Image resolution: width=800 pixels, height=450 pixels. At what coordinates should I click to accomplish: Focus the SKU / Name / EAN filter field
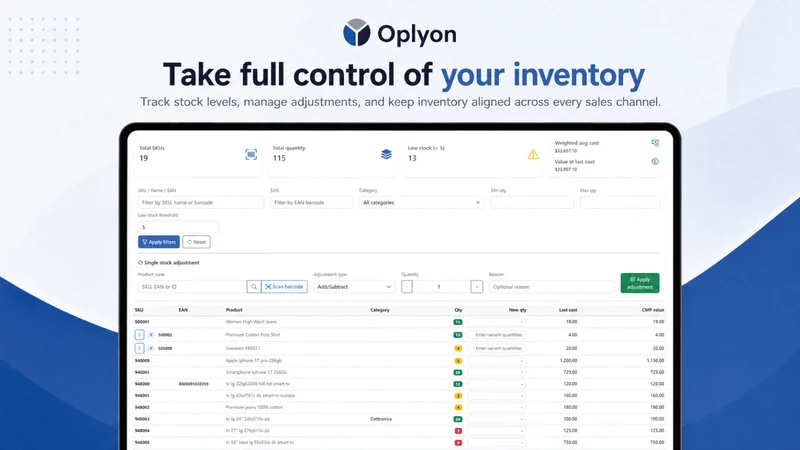tap(201, 203)
